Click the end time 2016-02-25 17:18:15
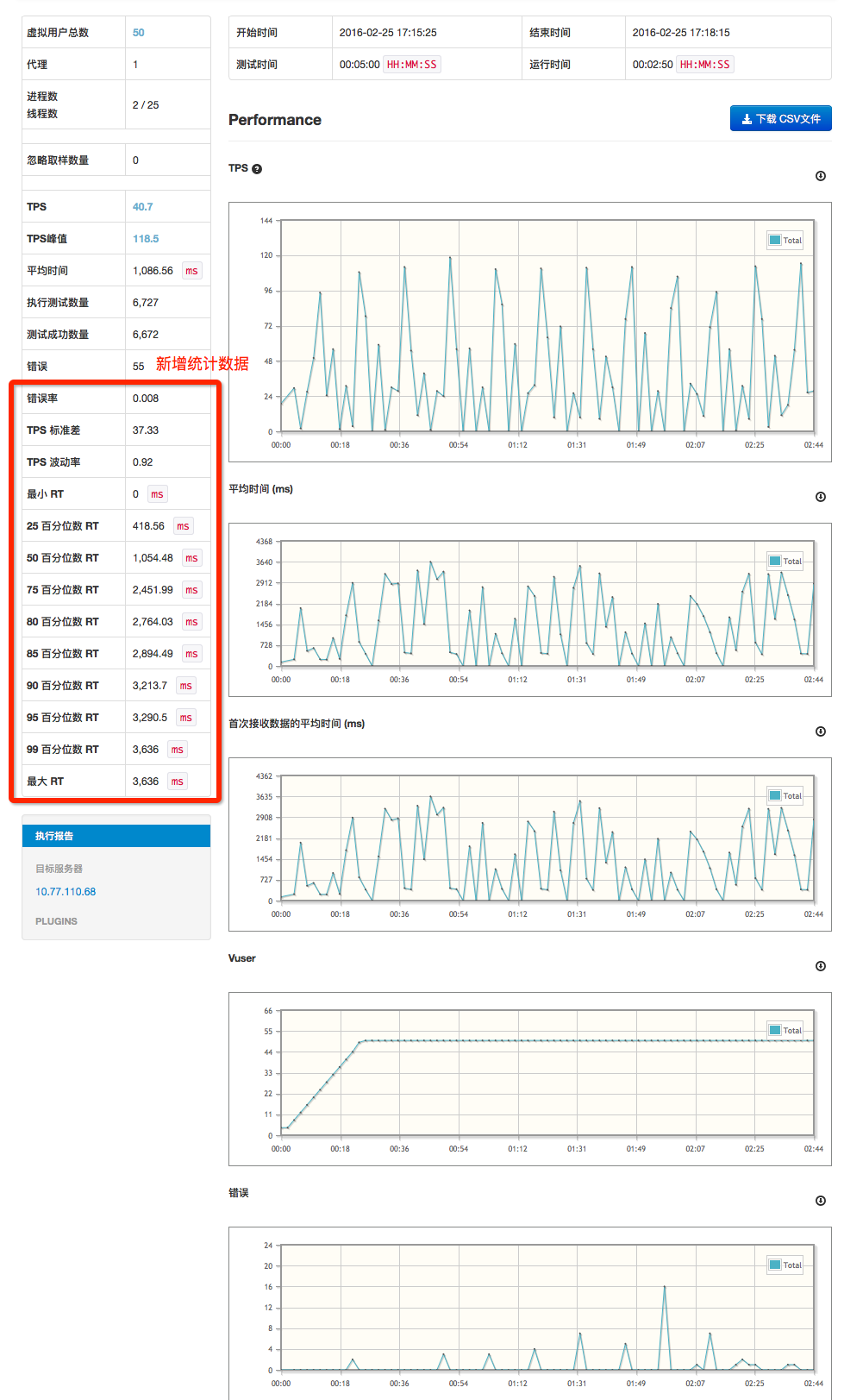Screen dimensions: 844x1400 681,33
